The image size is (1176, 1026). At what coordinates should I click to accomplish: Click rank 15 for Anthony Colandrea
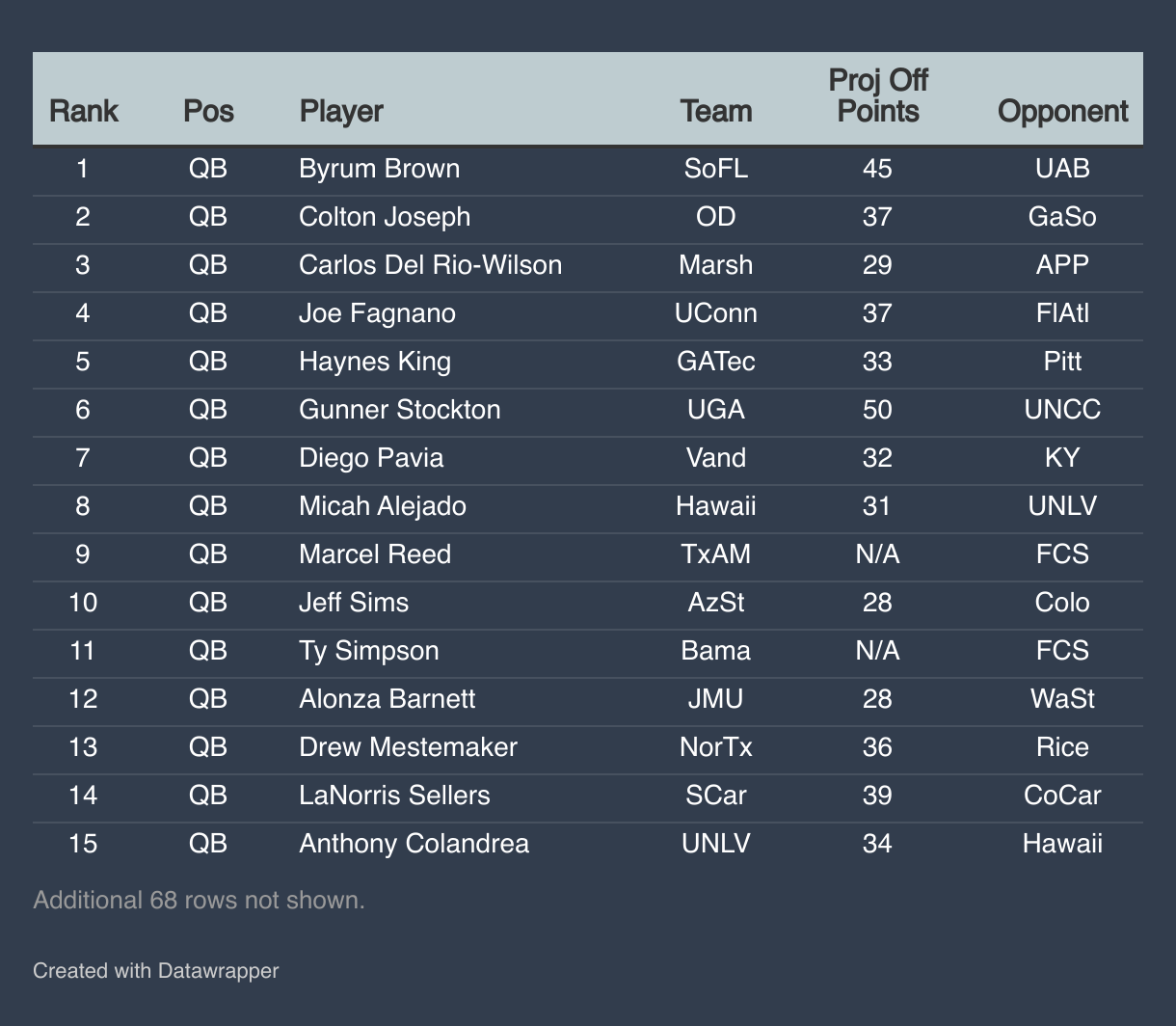pos(83,844)
